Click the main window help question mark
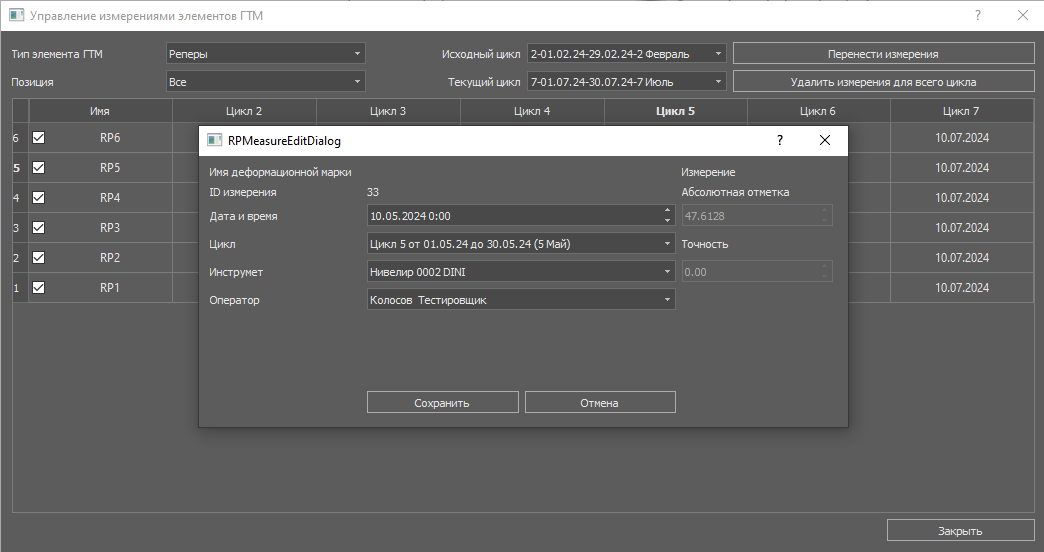The height and width of the screenshot is (552, 1044). click(978, 16)
